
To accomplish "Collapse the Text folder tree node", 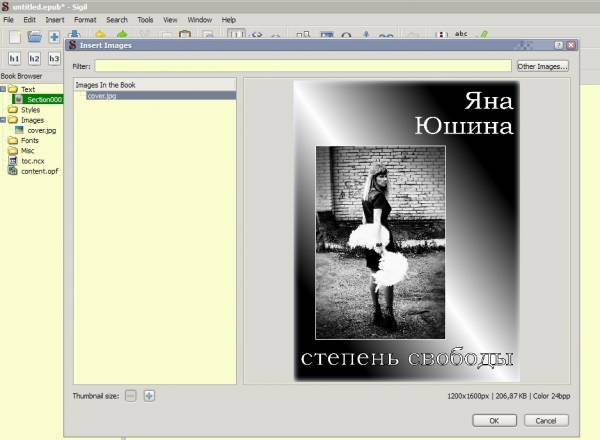I will (3, 89).
